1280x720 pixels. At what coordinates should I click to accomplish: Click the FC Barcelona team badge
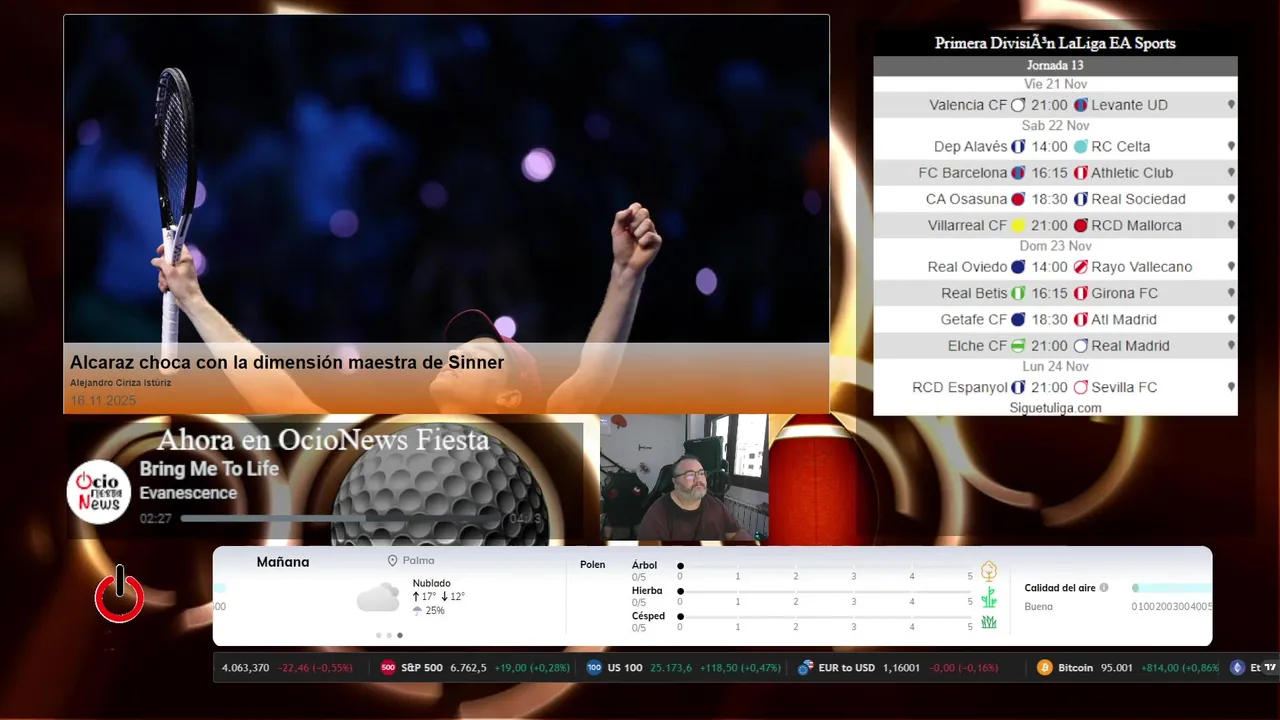click(1018, 173)
